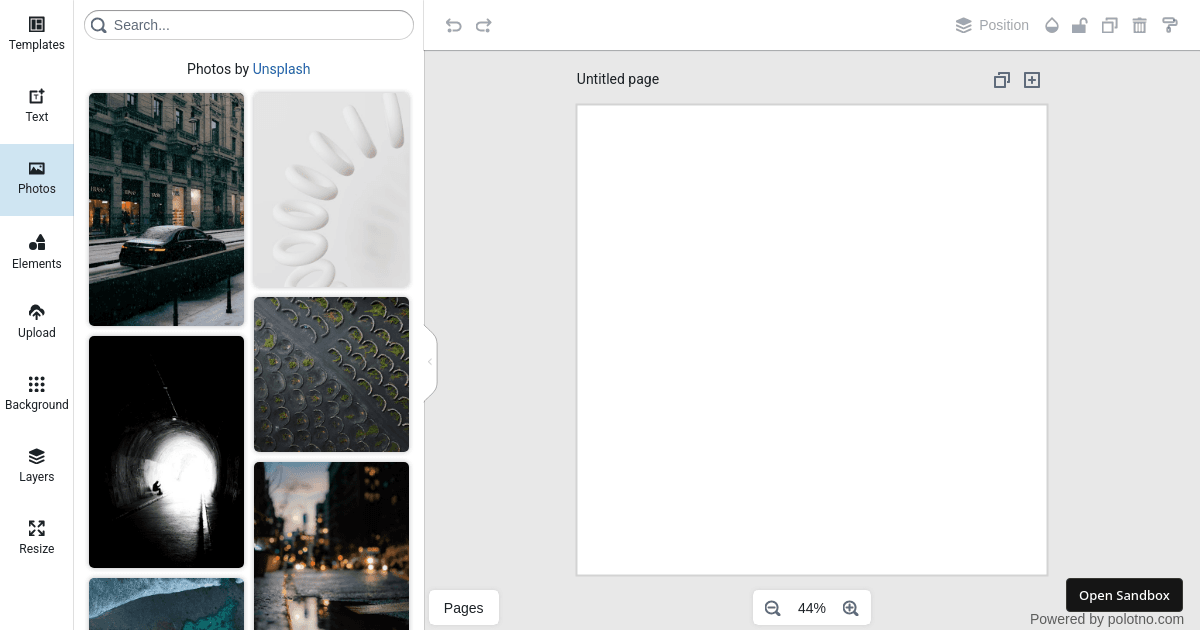Click the Untitled page title
Viewport: 1200px width, 630px height.
(x=618, y=79)
